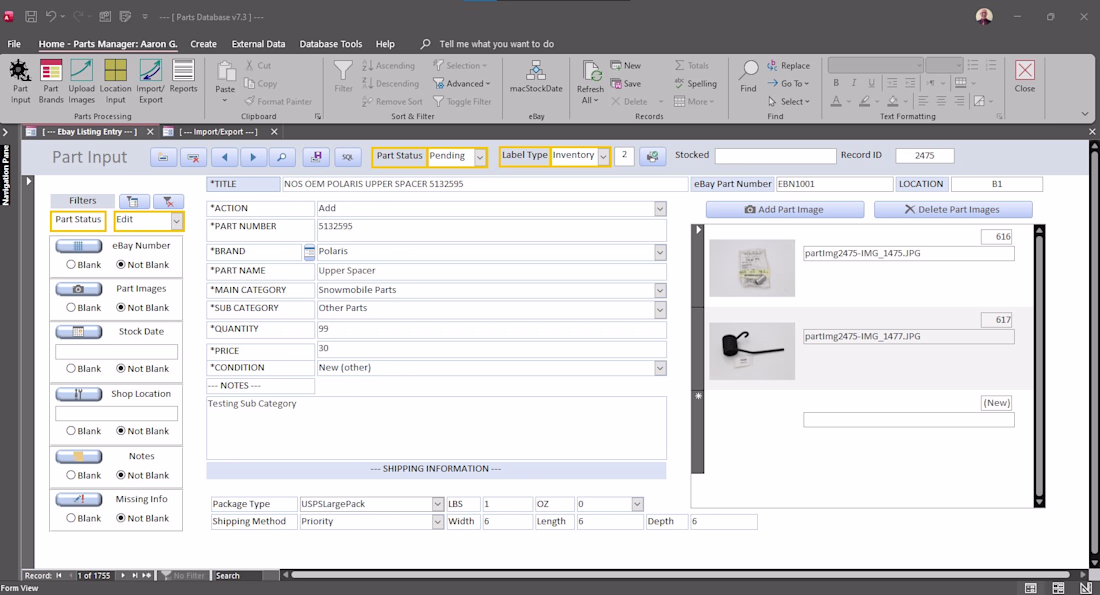This screenshot has height=595, width=1100.
Task: Expand the ACTION dropdown arrow
Action: (x=660, y=209)
